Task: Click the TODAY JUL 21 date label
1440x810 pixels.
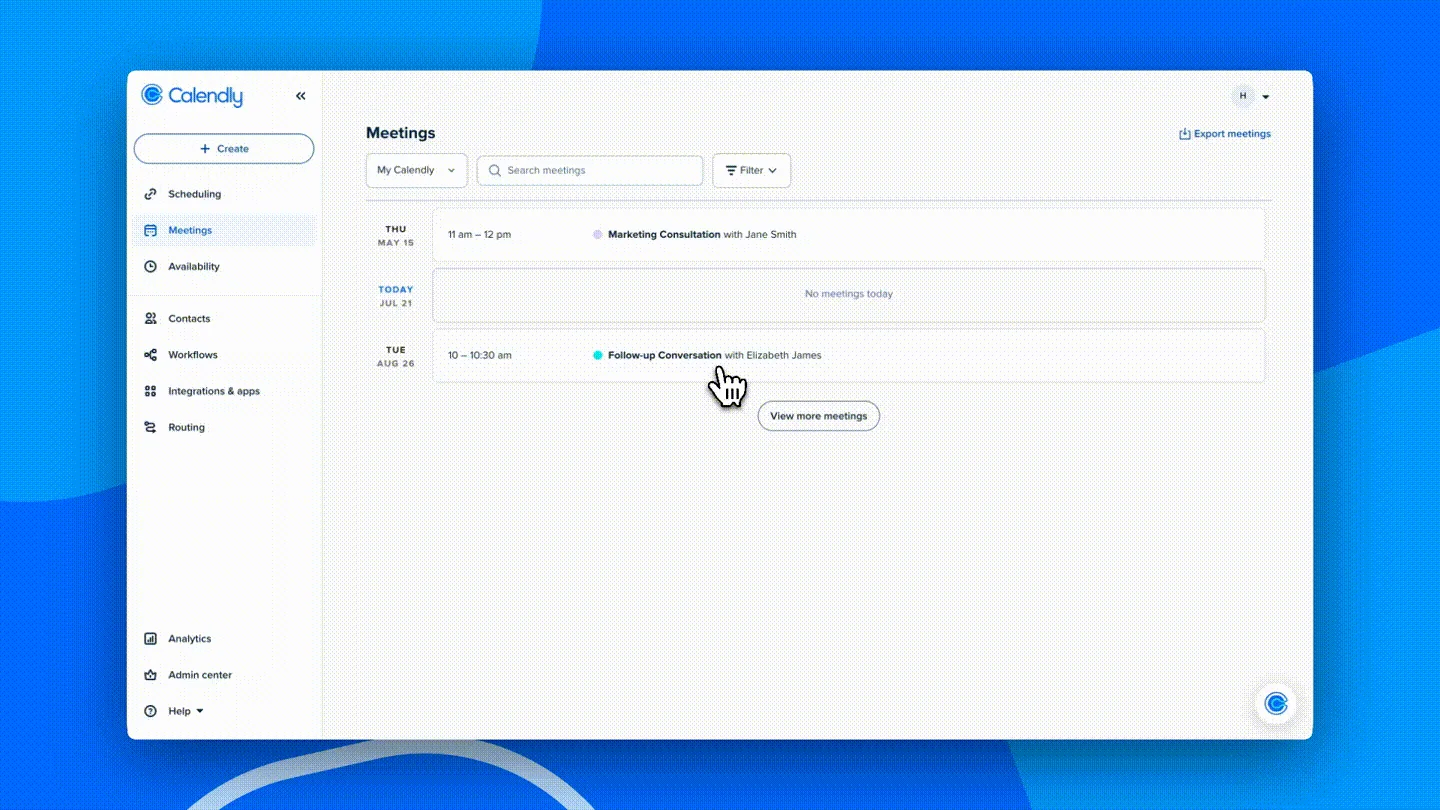Action: pos(396,296)
